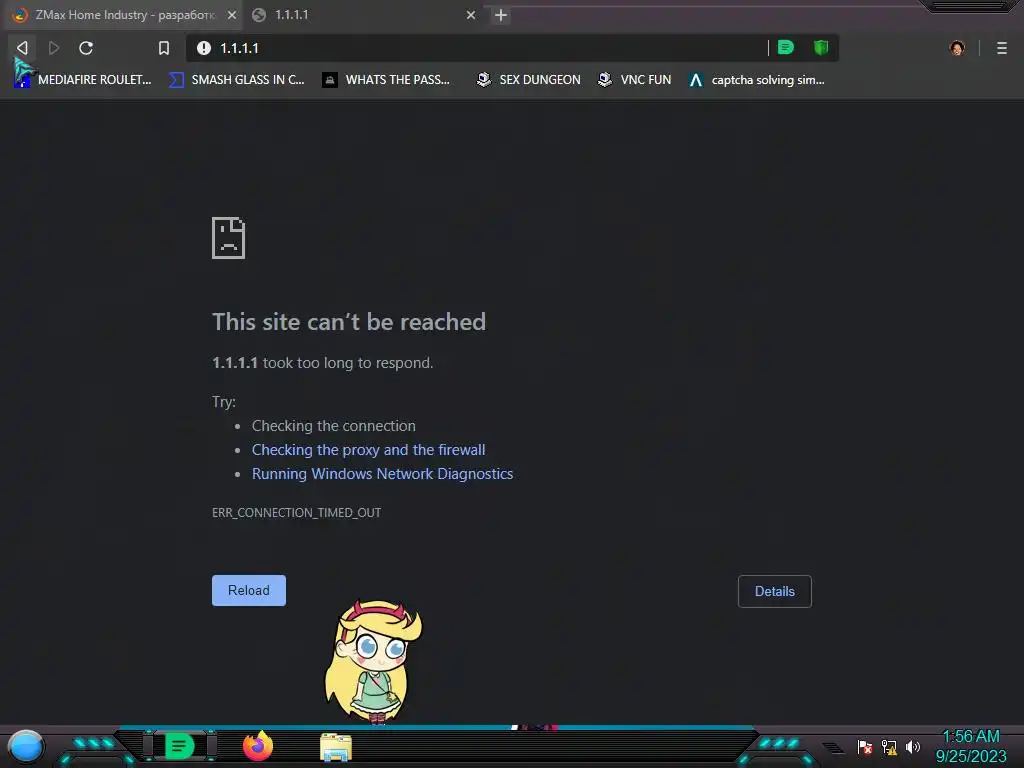The image size is (1024, 768).
Task: Open File Explorer from the taskbar
Action: (336, 747)
